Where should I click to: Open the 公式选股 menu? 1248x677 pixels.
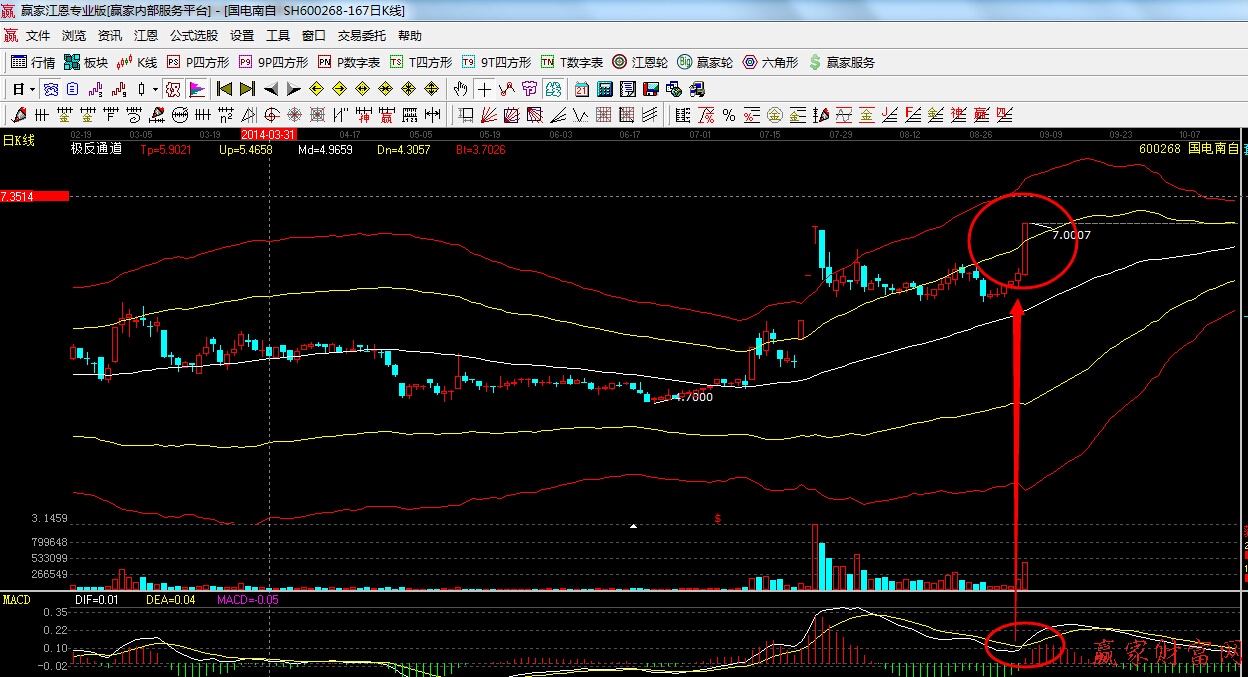click(193, 36)
